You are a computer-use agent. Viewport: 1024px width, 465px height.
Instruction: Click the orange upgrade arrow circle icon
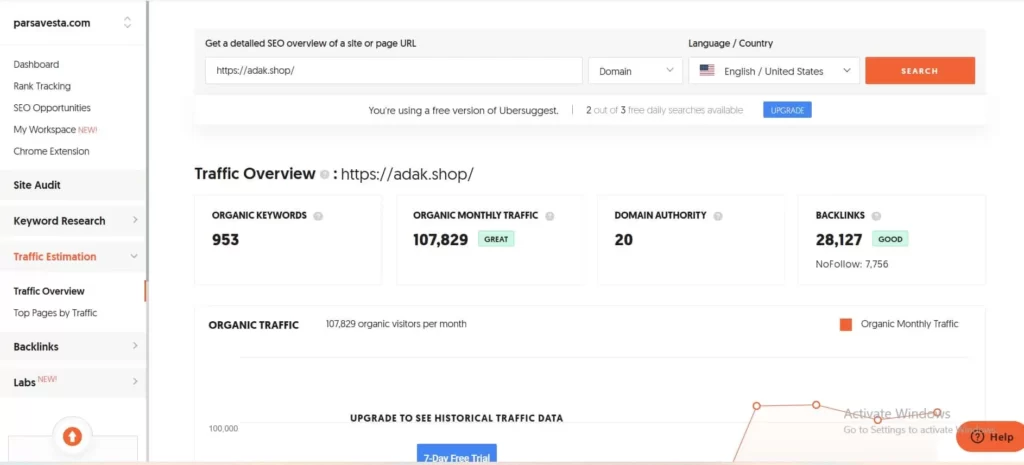pyautogui.click(x=72, y=436)
